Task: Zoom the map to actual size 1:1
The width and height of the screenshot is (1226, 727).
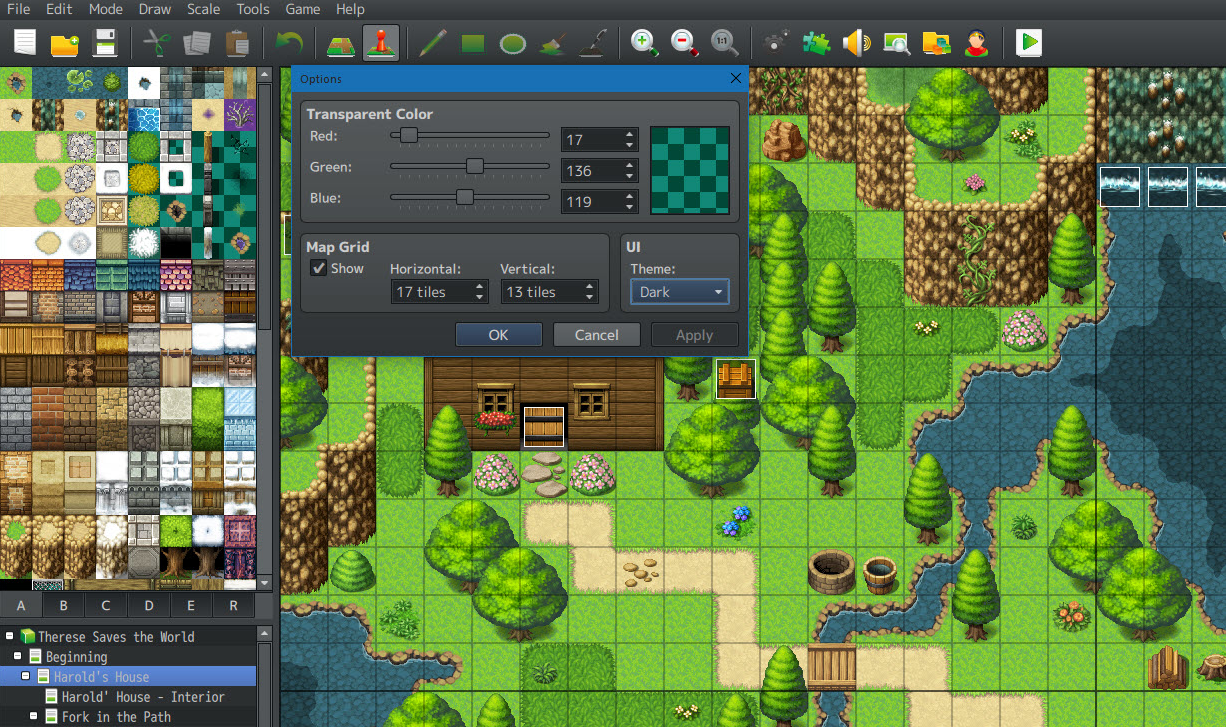Action: pyautogui.click(x=725, y=43)
